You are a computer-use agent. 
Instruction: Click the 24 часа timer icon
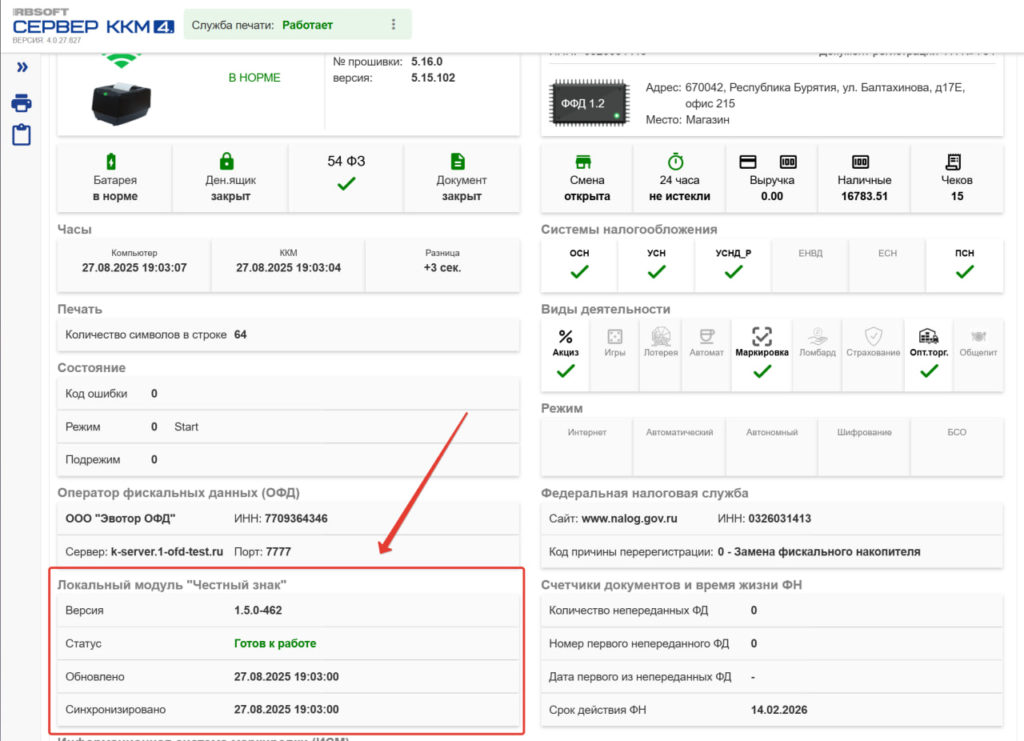tap(676, 161)
